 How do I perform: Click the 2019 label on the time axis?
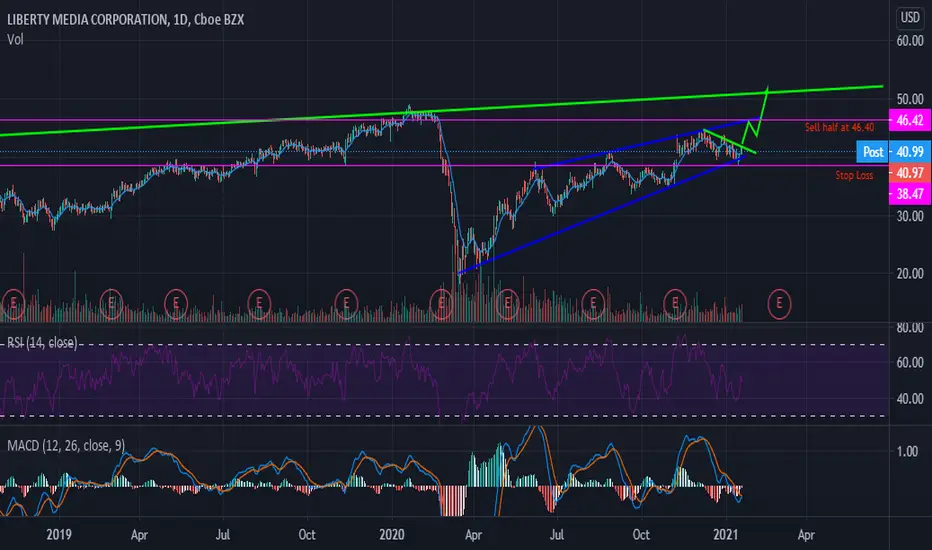click(x=59, y=535)
